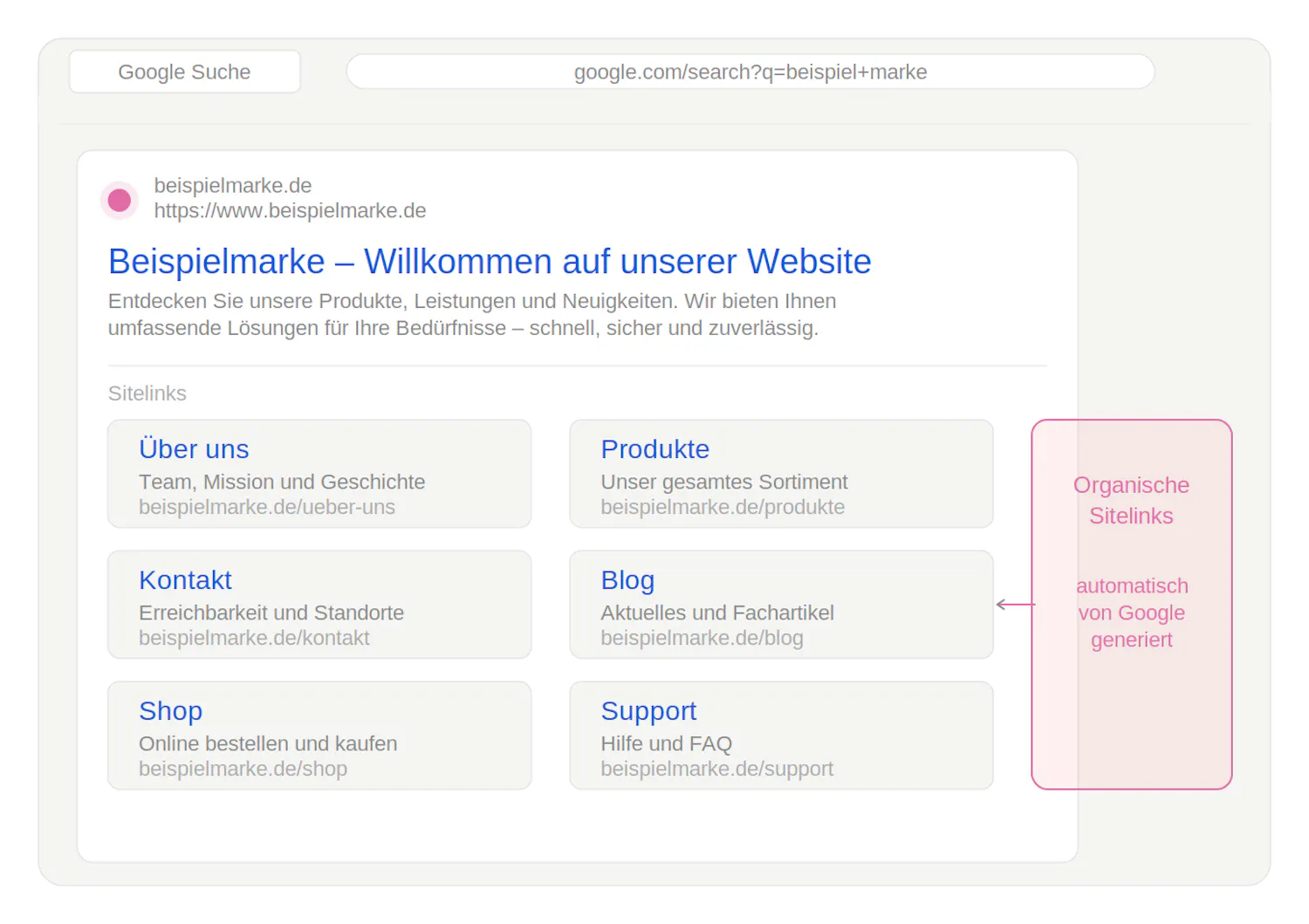Click the description starting with Entdecken Sie unsere Produkte
Screen dimensions: 1309x924
coord(472,314)
